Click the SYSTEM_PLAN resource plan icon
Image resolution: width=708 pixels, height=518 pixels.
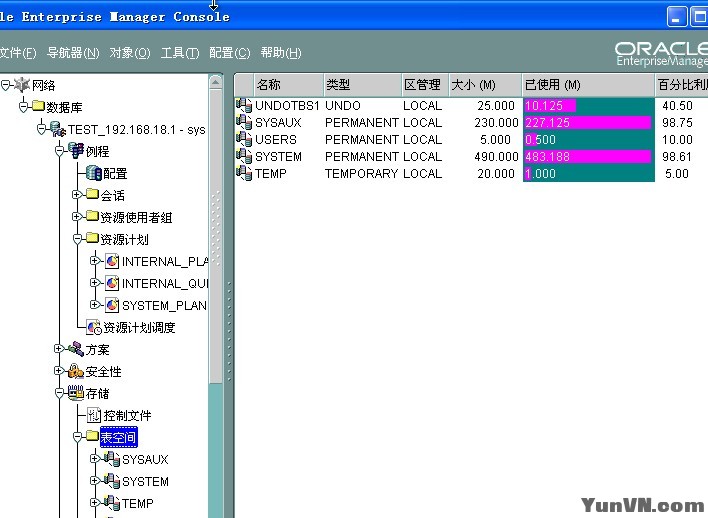click(112, 305)
